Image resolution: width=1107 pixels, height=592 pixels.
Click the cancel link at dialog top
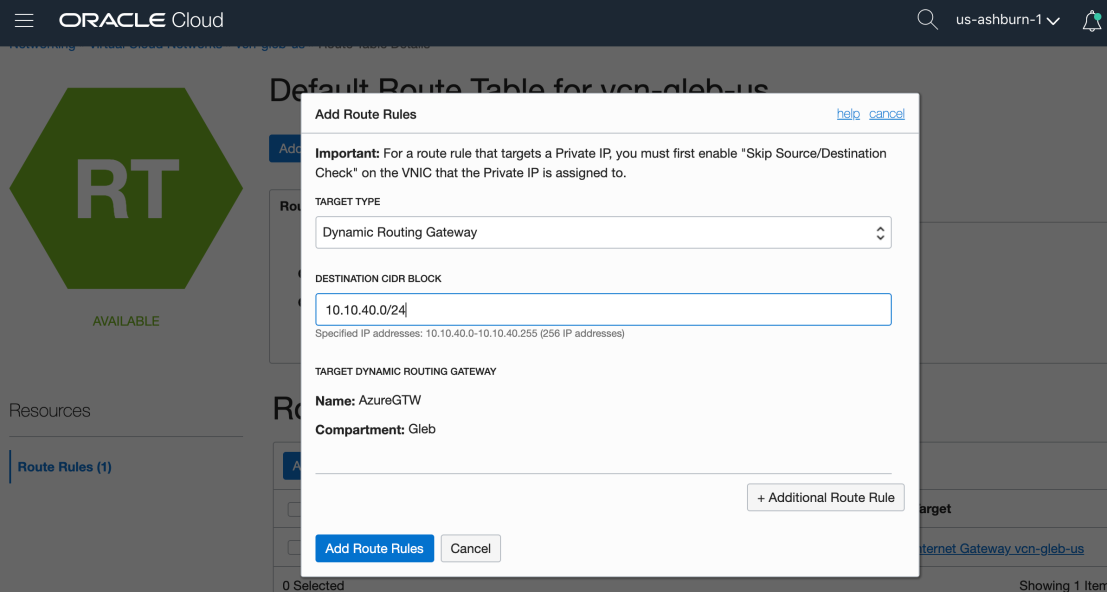886,114
